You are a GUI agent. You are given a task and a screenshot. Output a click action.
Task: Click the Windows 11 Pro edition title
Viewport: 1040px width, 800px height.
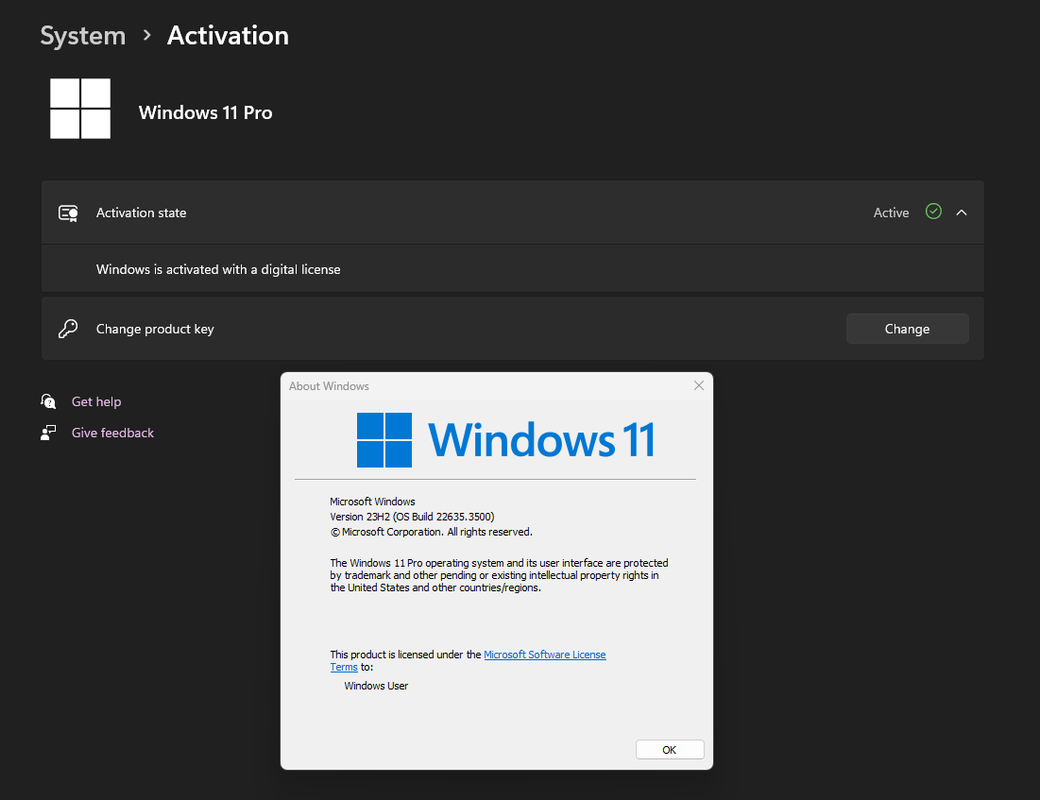click(x=206, y=113)
